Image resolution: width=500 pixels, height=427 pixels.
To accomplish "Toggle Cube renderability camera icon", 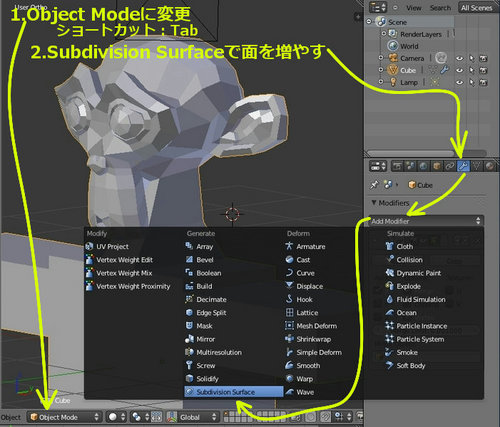I will click(x=483, y=70).
